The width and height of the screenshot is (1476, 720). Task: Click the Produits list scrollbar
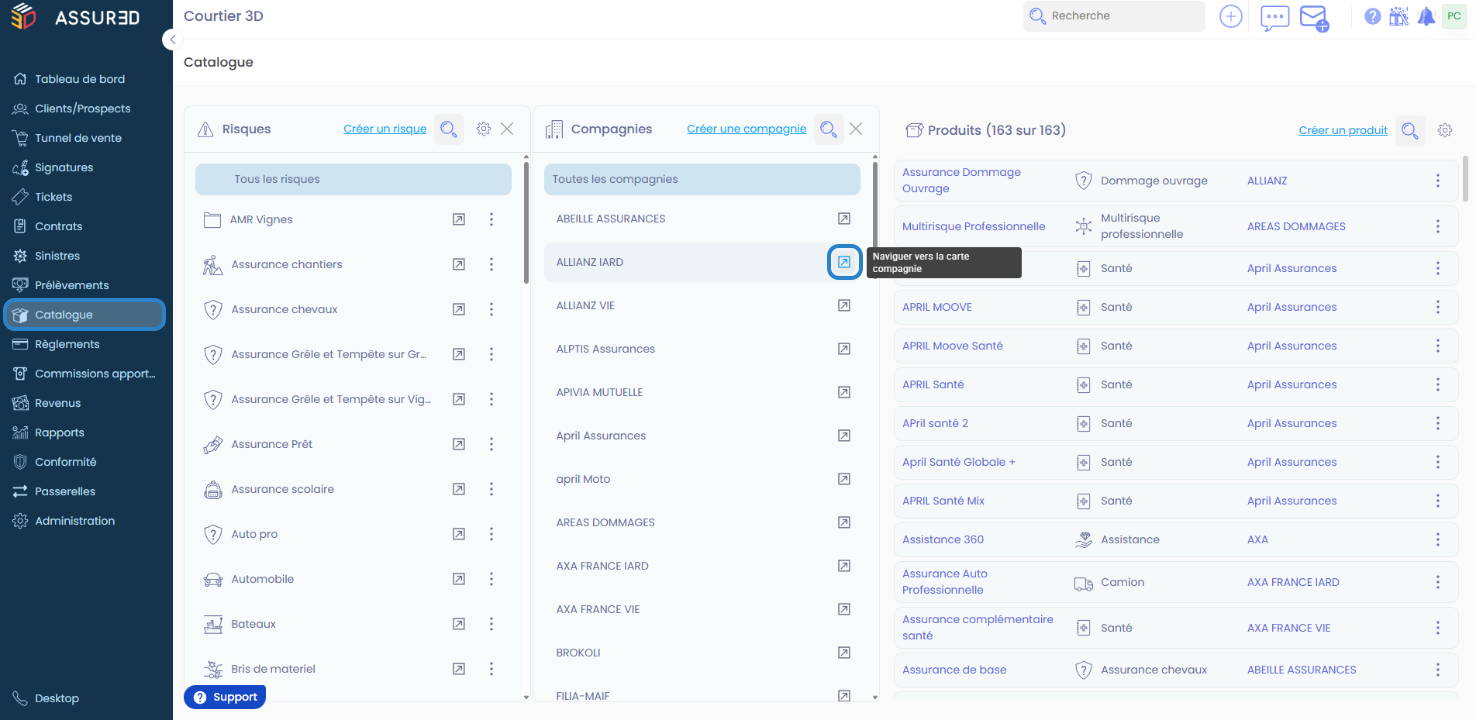coord(1467,178)
